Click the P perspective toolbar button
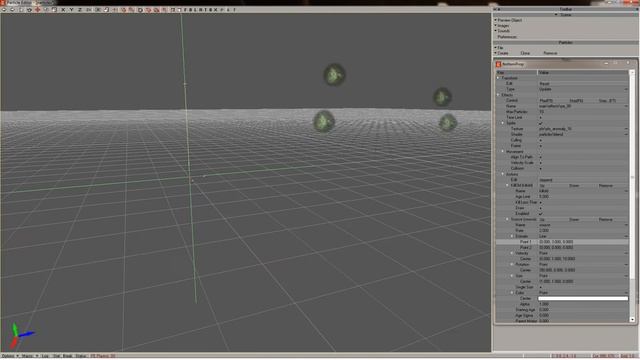The height and width of the screenshot is (360, 640). (x=222, y=9)
